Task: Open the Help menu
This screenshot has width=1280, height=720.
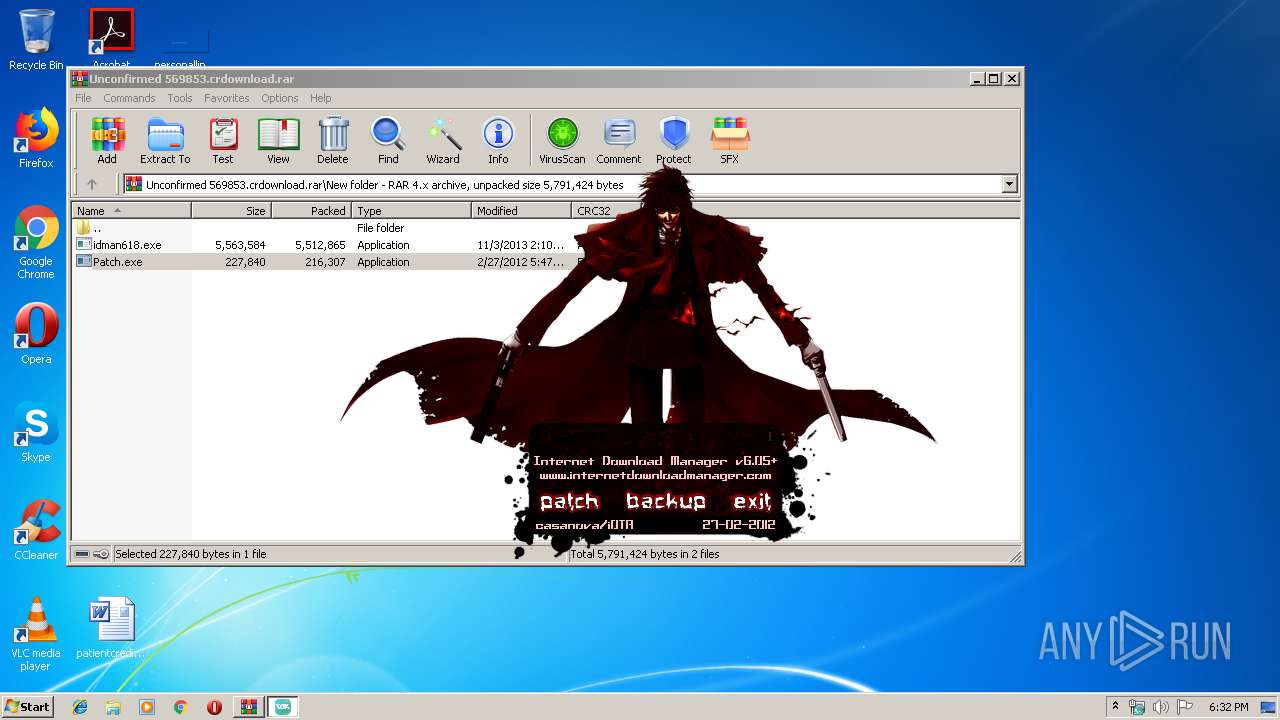Action: point(320,98)
